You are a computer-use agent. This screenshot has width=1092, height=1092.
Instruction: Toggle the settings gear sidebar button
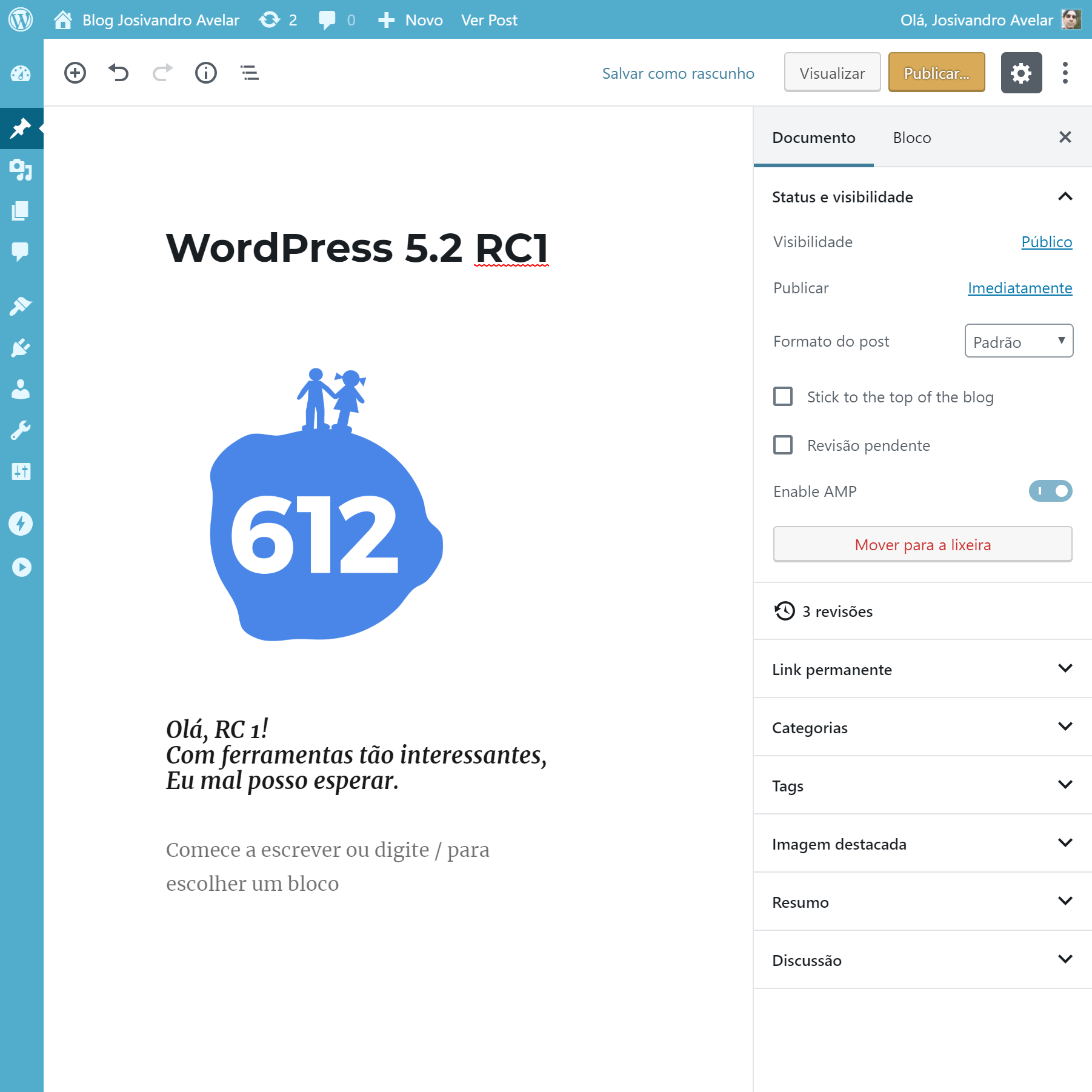coord(1021,73)
